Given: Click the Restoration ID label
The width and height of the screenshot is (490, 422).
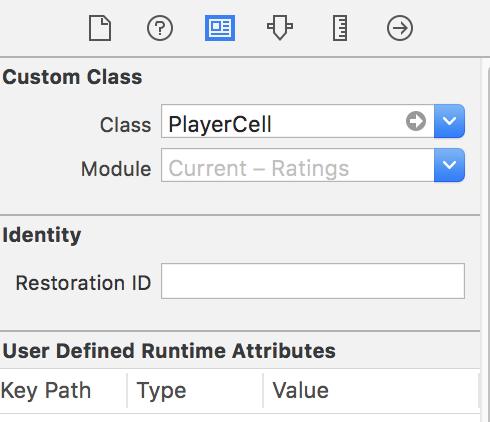Looking at the screenshot, I should point(83,283).
